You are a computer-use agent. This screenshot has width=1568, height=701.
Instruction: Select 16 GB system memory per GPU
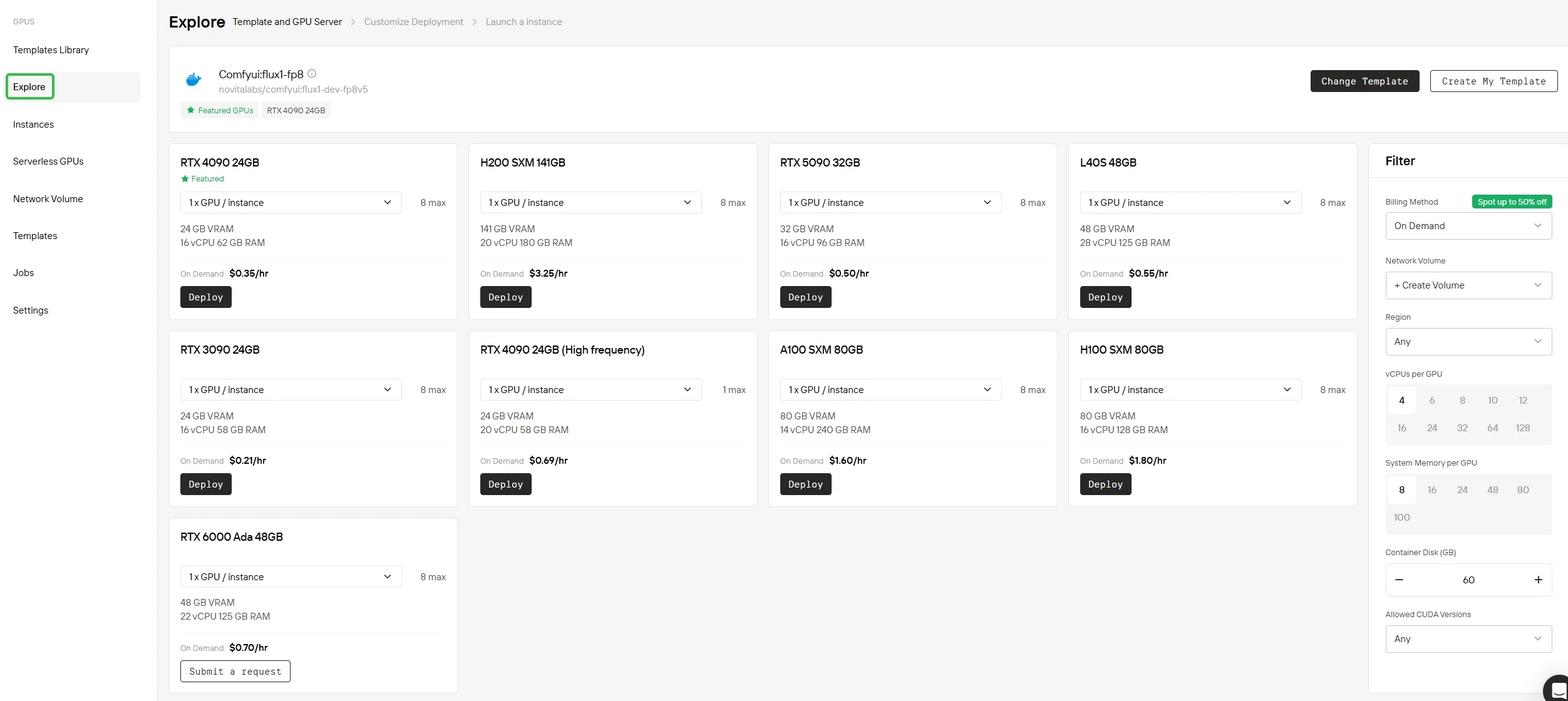1432,490
